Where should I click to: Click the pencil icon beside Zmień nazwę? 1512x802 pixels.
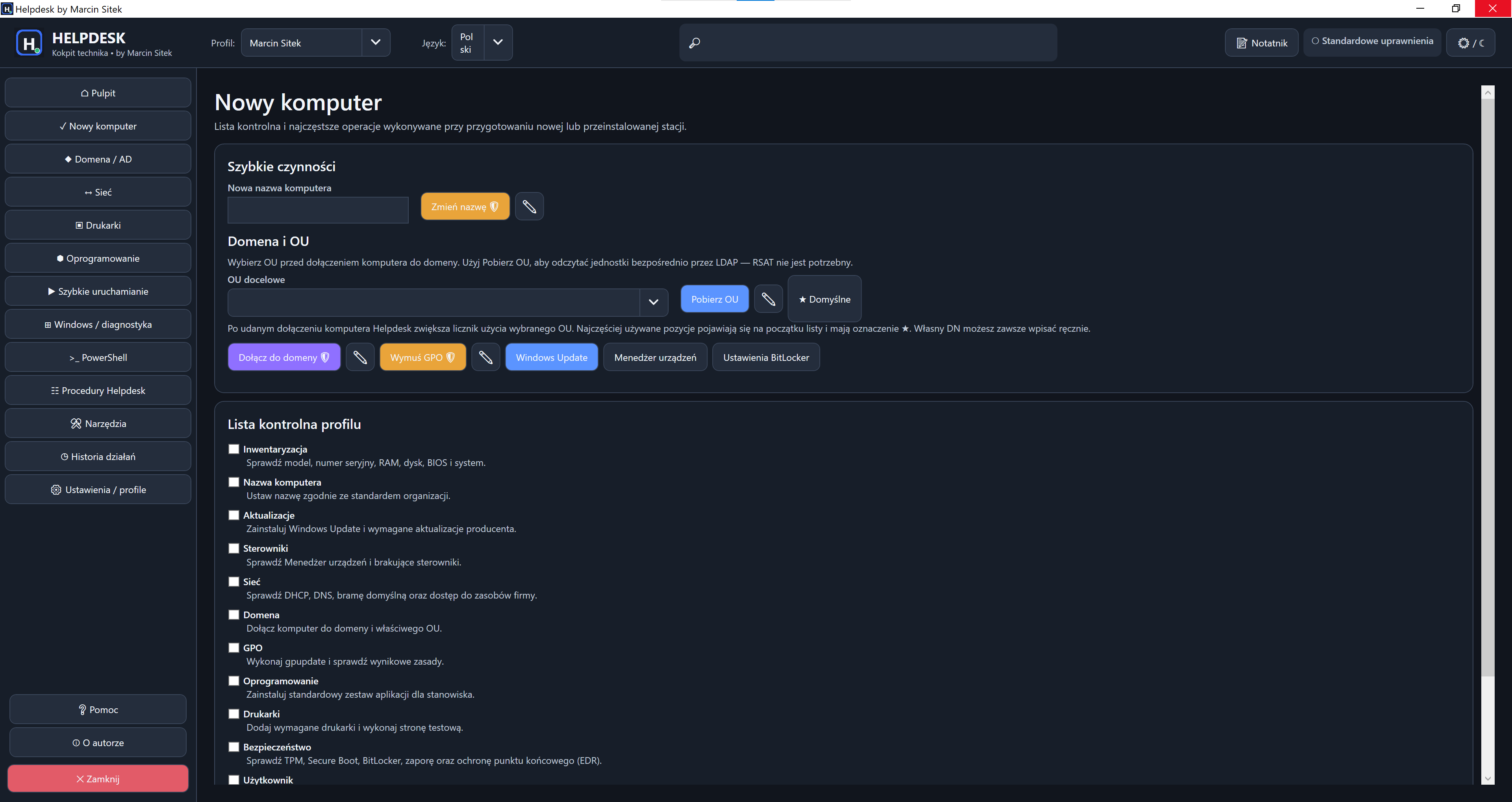point(529,207)
